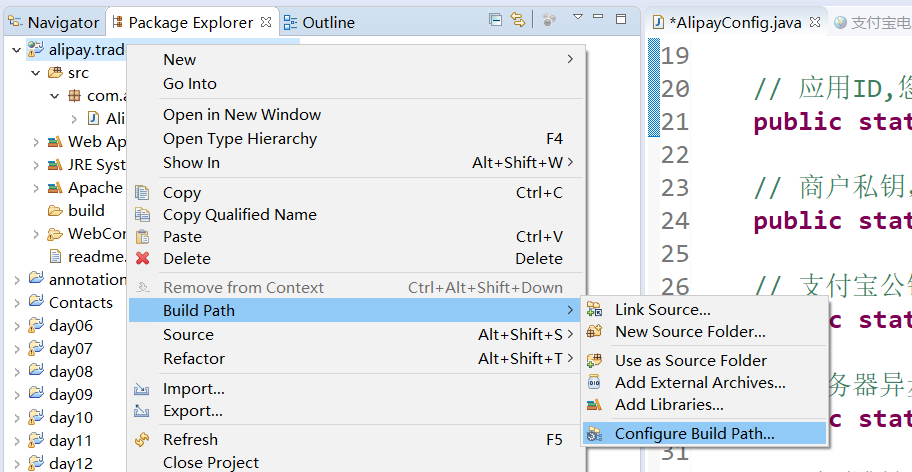The width and height of the screenshot is (912, 472).
Task: Click the Add External Archives jar icon
Action: pyautogui.click(x=594, y=382)
